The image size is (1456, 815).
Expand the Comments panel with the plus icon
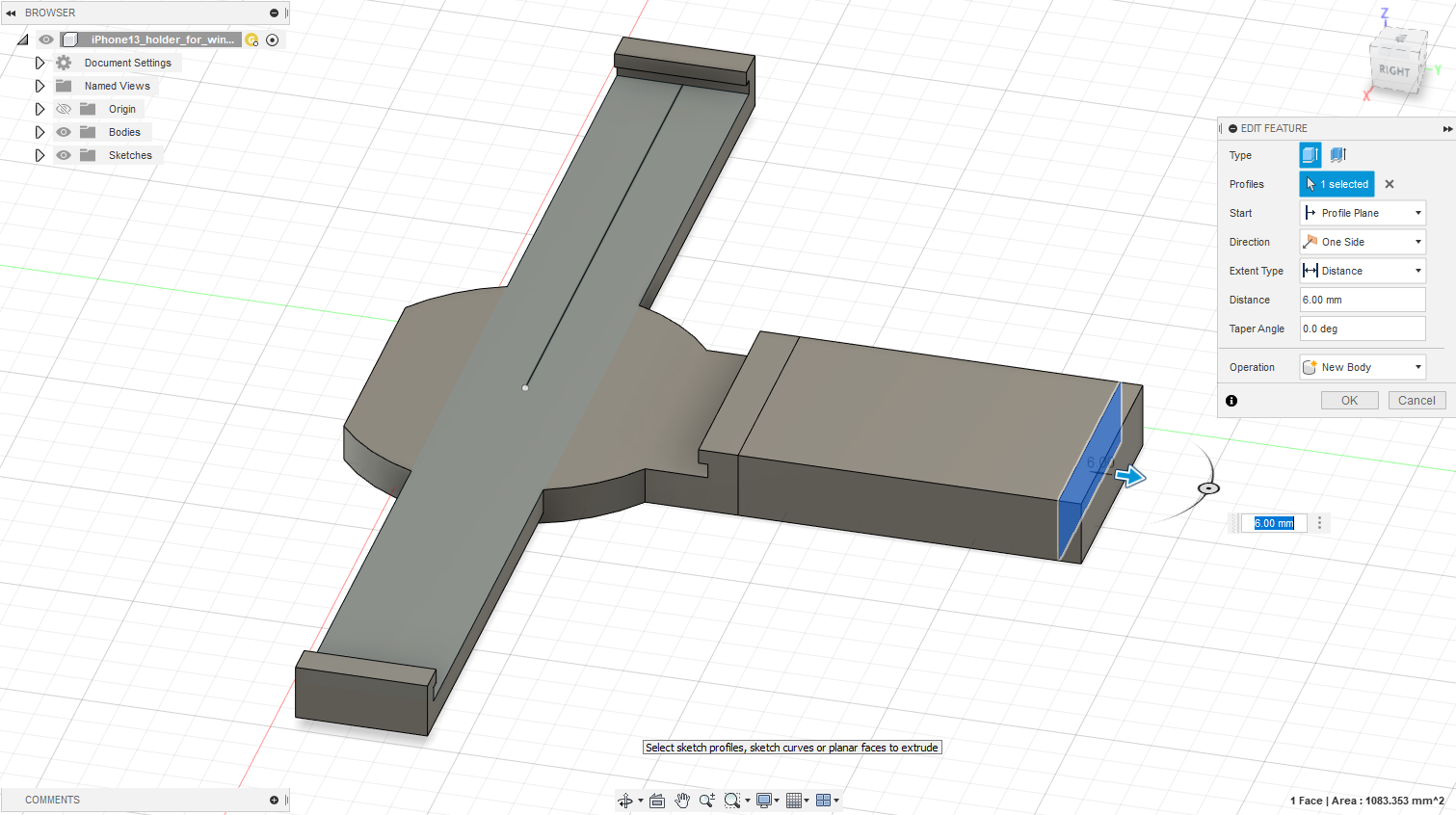click(x=274, y=801)
